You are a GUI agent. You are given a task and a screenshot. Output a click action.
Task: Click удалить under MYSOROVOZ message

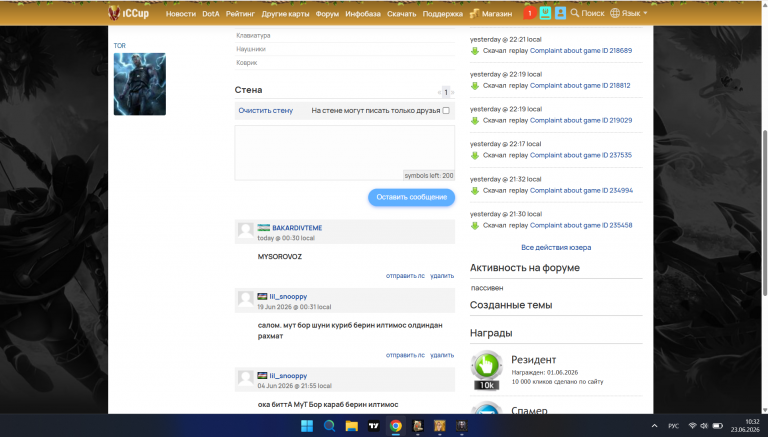coord(442,276)
